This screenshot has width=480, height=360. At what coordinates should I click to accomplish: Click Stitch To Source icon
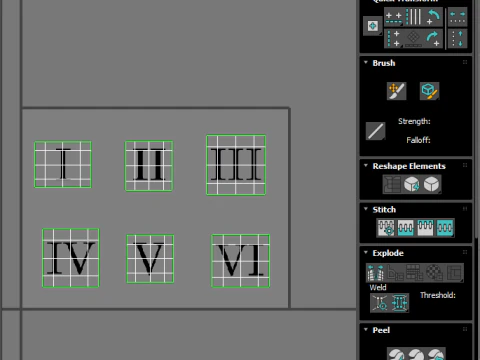pyautogui.click(x=425, y=228)
